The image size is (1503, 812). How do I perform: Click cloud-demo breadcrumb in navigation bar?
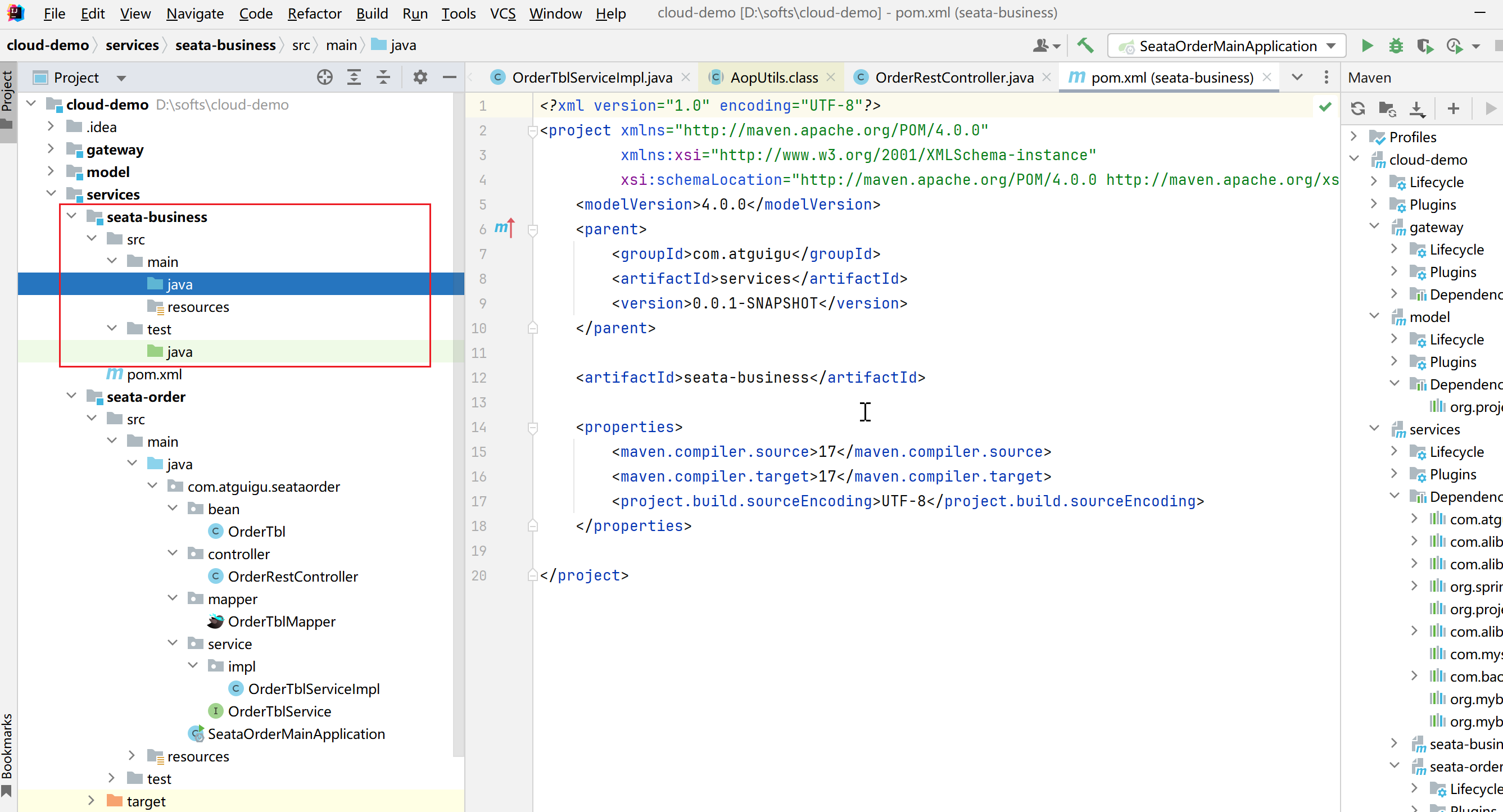48,45
